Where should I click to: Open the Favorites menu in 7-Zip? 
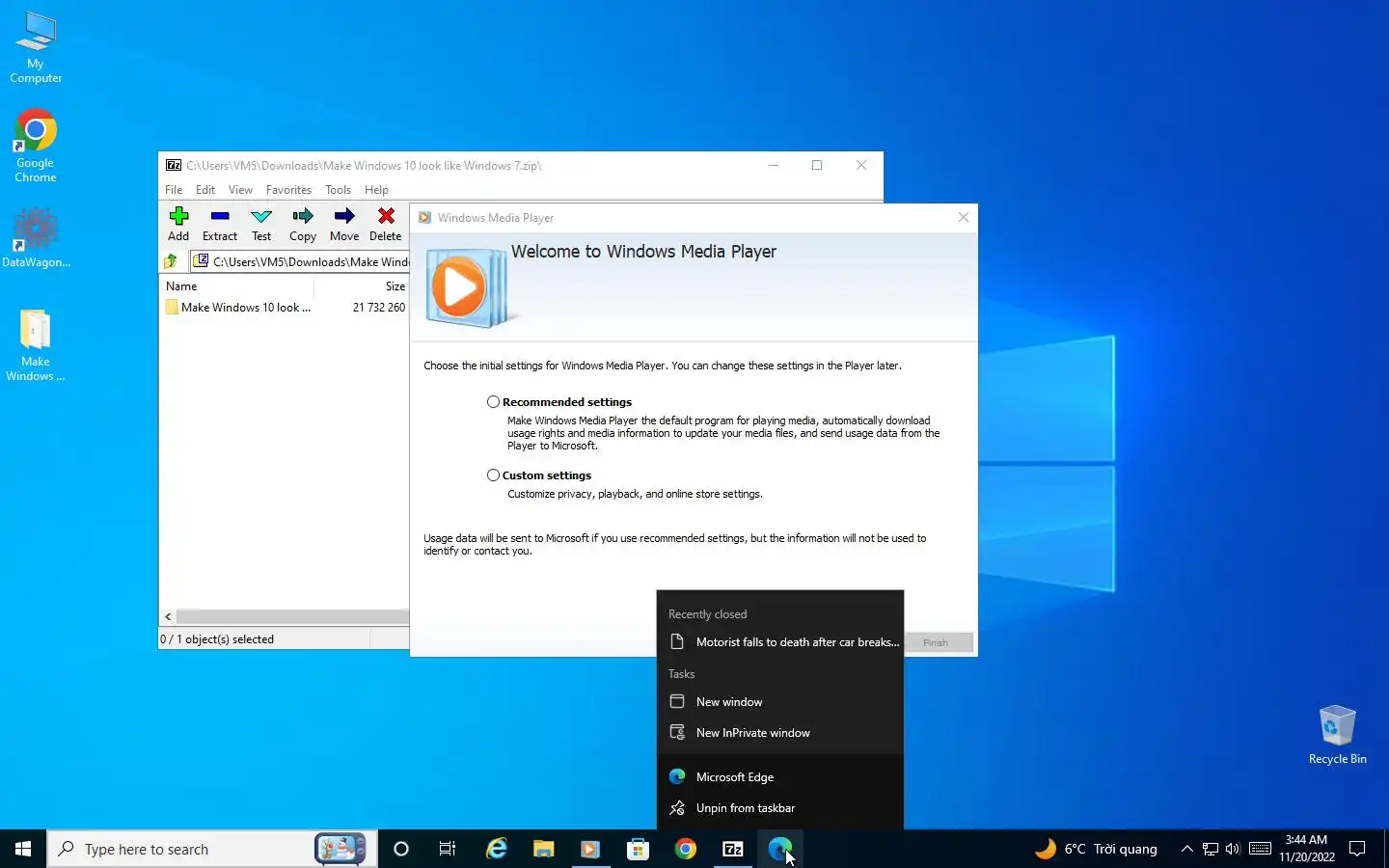click(288, 190)
